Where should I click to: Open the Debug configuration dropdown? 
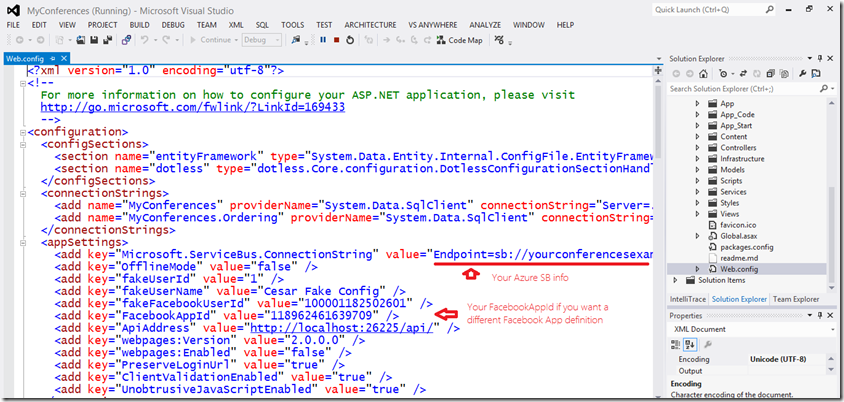pos(263,40)
